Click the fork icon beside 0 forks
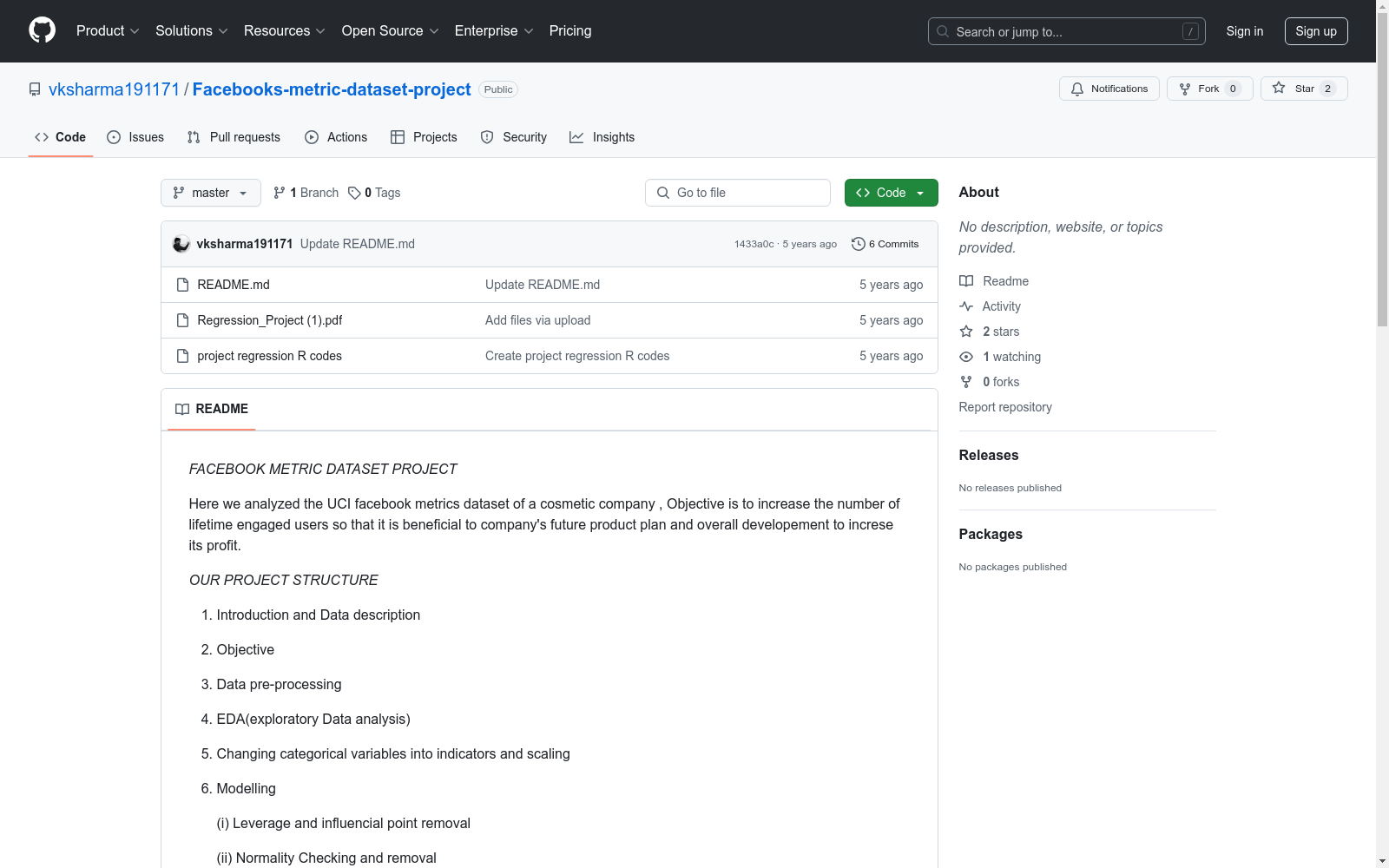This screenshot has width=1389, height=868. pos(966,382)
